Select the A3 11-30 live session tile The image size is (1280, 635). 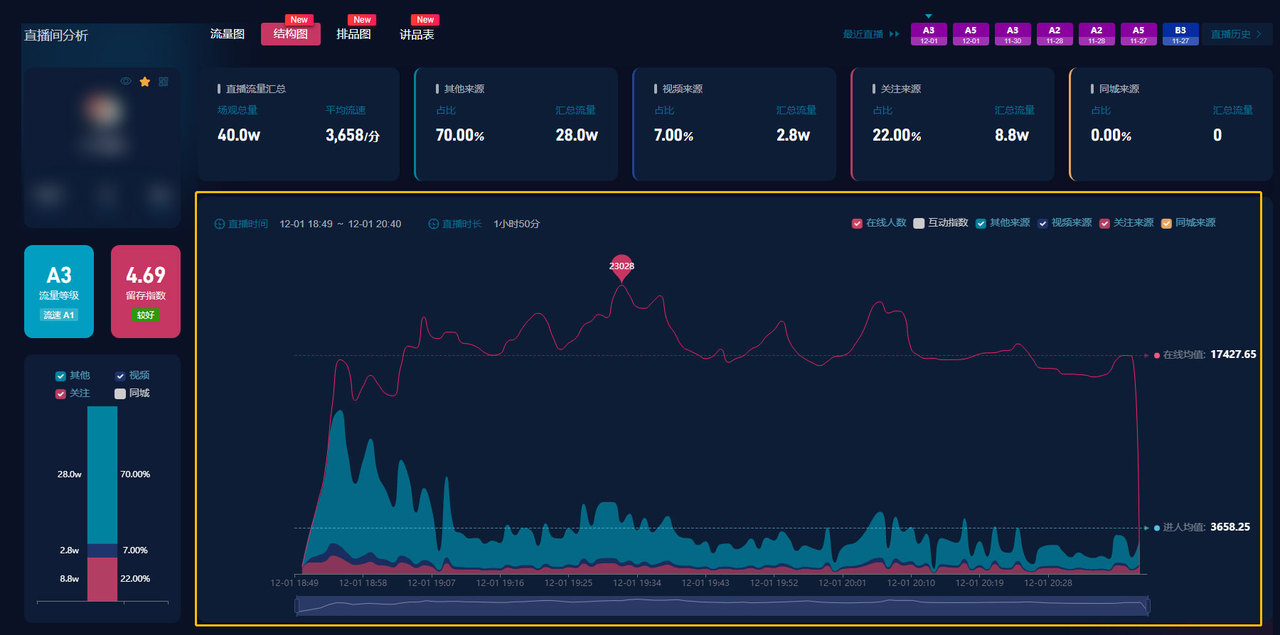(1013, 34)
